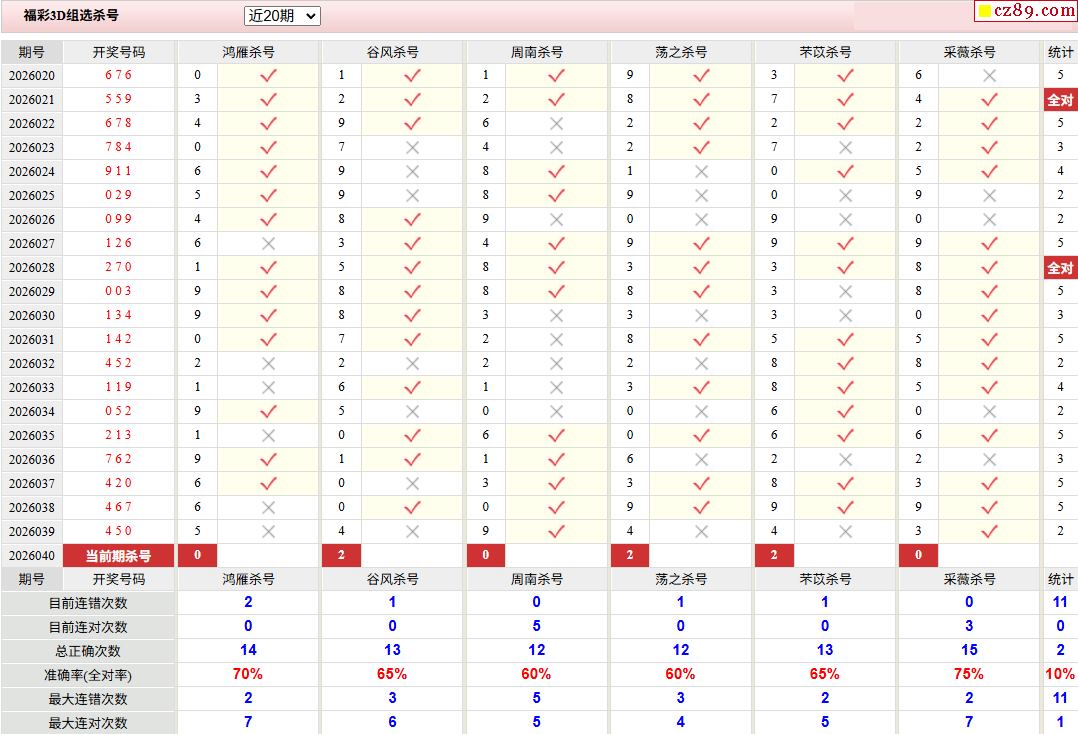This screenshot has height=734, width=1078.
Task: Click 周南杀号 cross mark in row 2026022
Action: click(557, 123)
